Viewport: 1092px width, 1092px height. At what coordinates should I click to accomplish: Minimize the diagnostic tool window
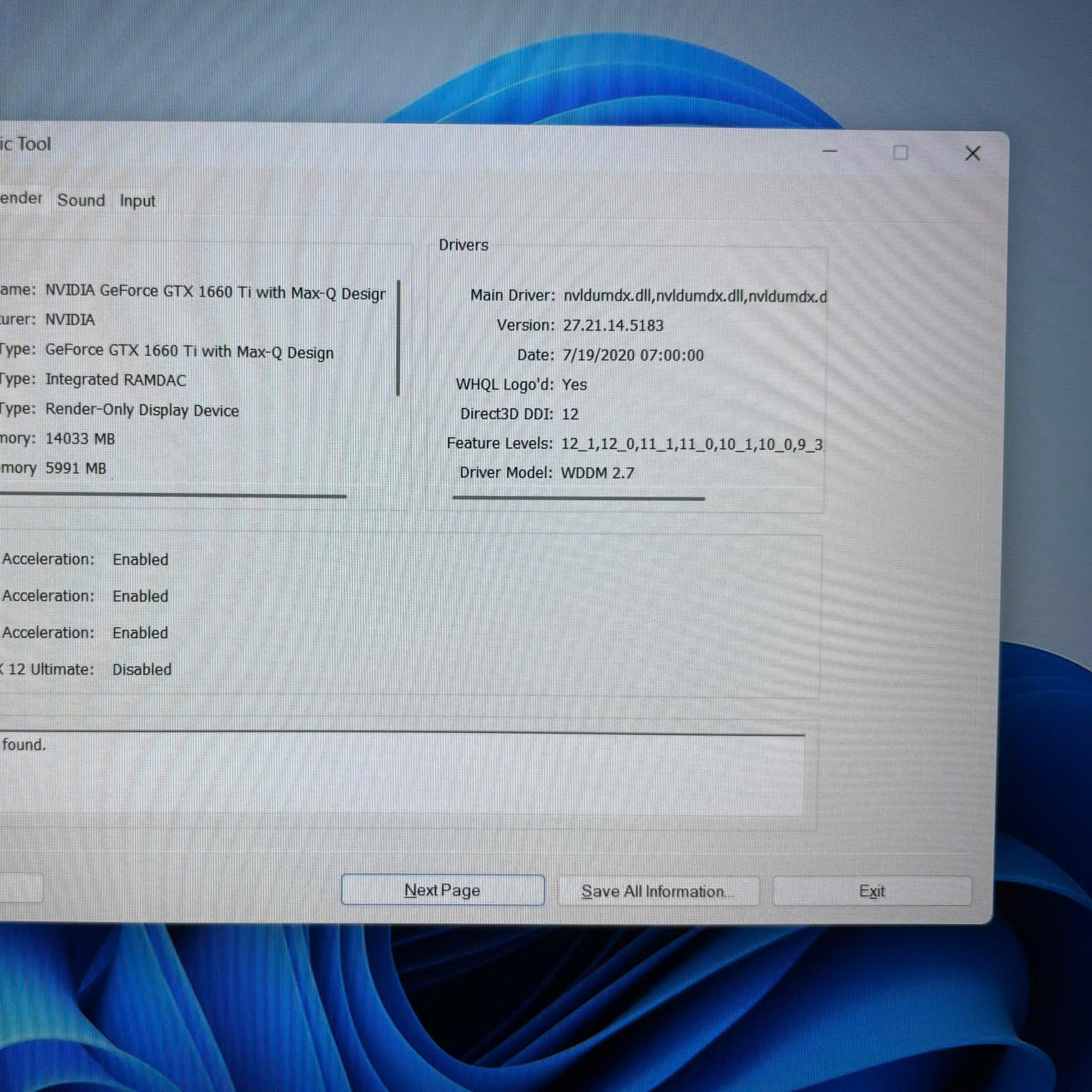pyautogui.click(x=830, y=151)
